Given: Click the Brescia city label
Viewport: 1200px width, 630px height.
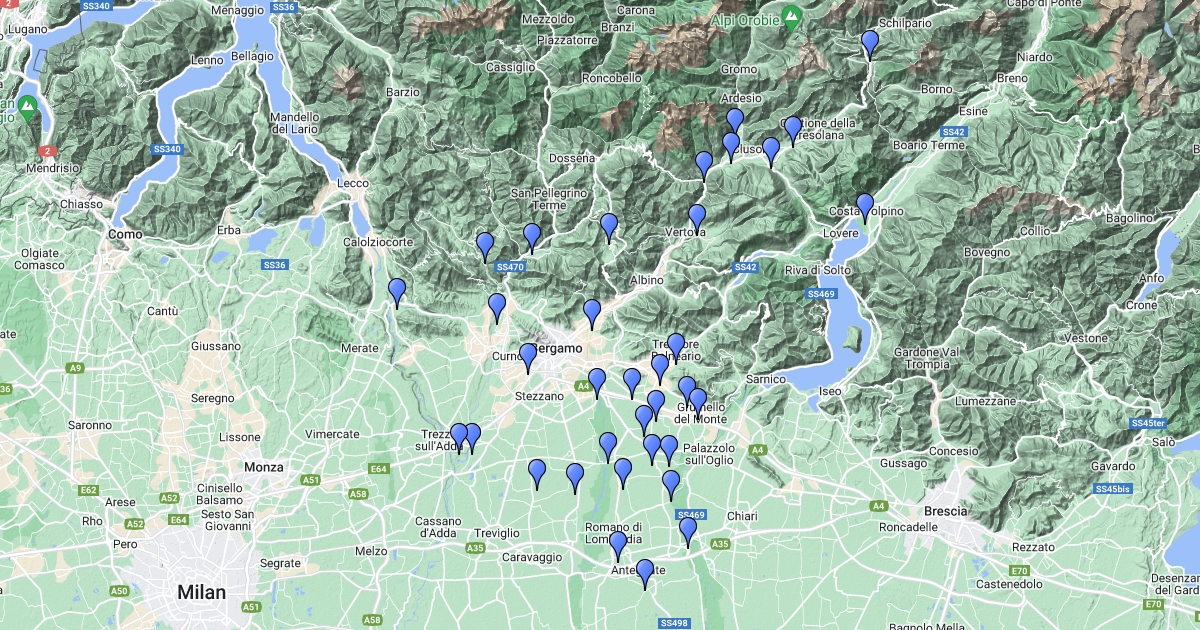Looking at the screenshot, I should (x=945, y=511).
